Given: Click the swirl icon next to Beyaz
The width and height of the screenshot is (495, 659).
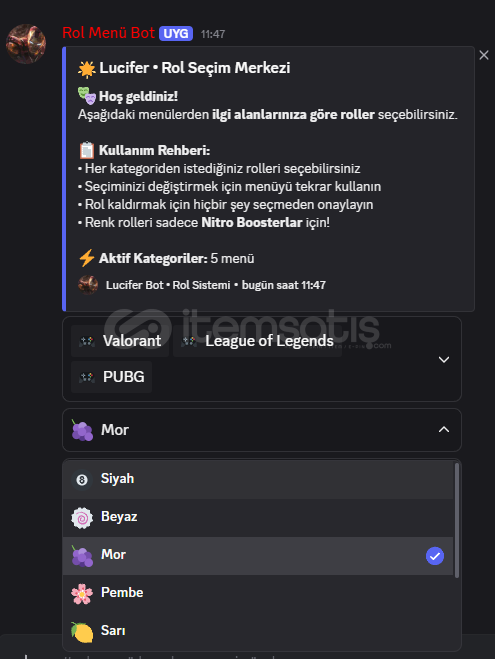Looking at the screenshot, I should pos(82,517).
